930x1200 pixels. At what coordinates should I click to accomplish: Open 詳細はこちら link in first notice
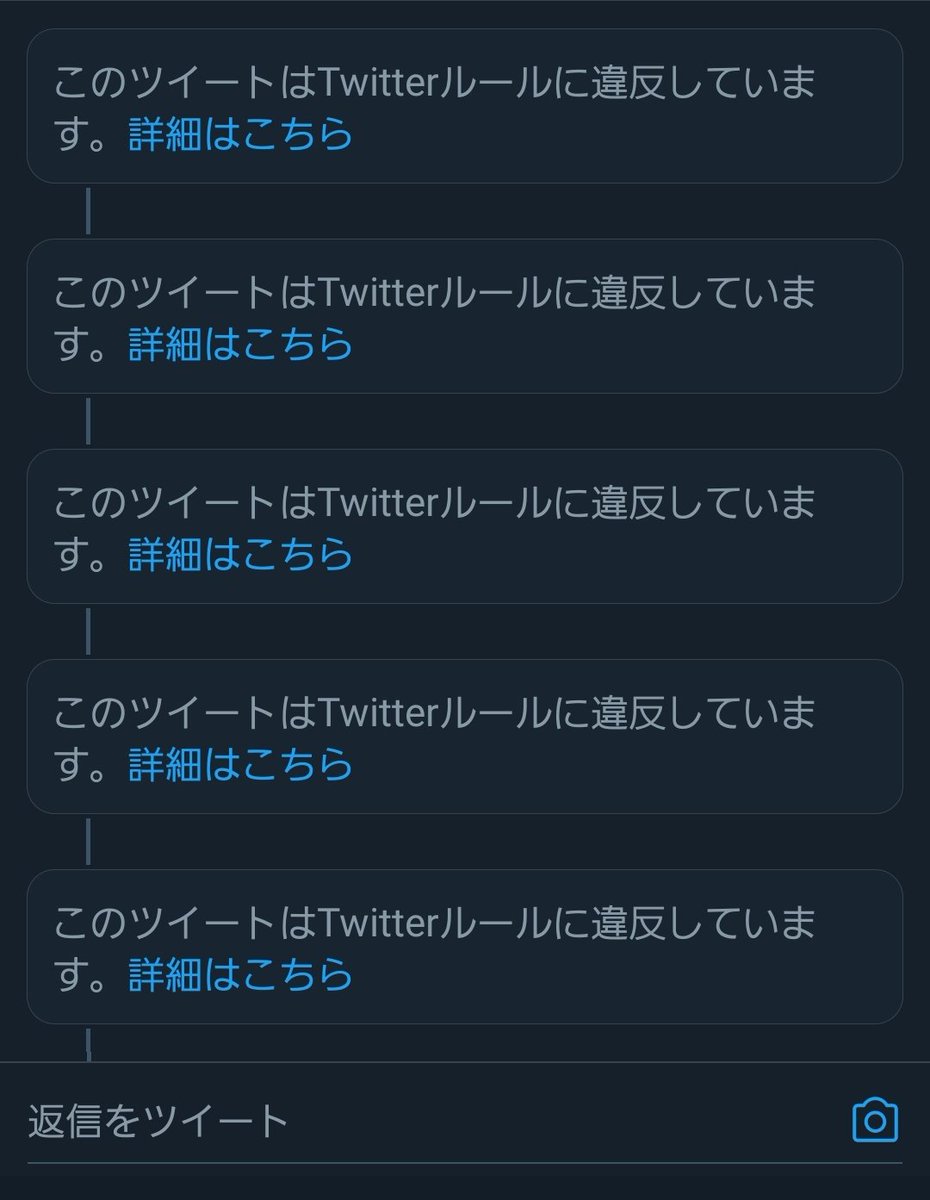click(x=241, y=134)
